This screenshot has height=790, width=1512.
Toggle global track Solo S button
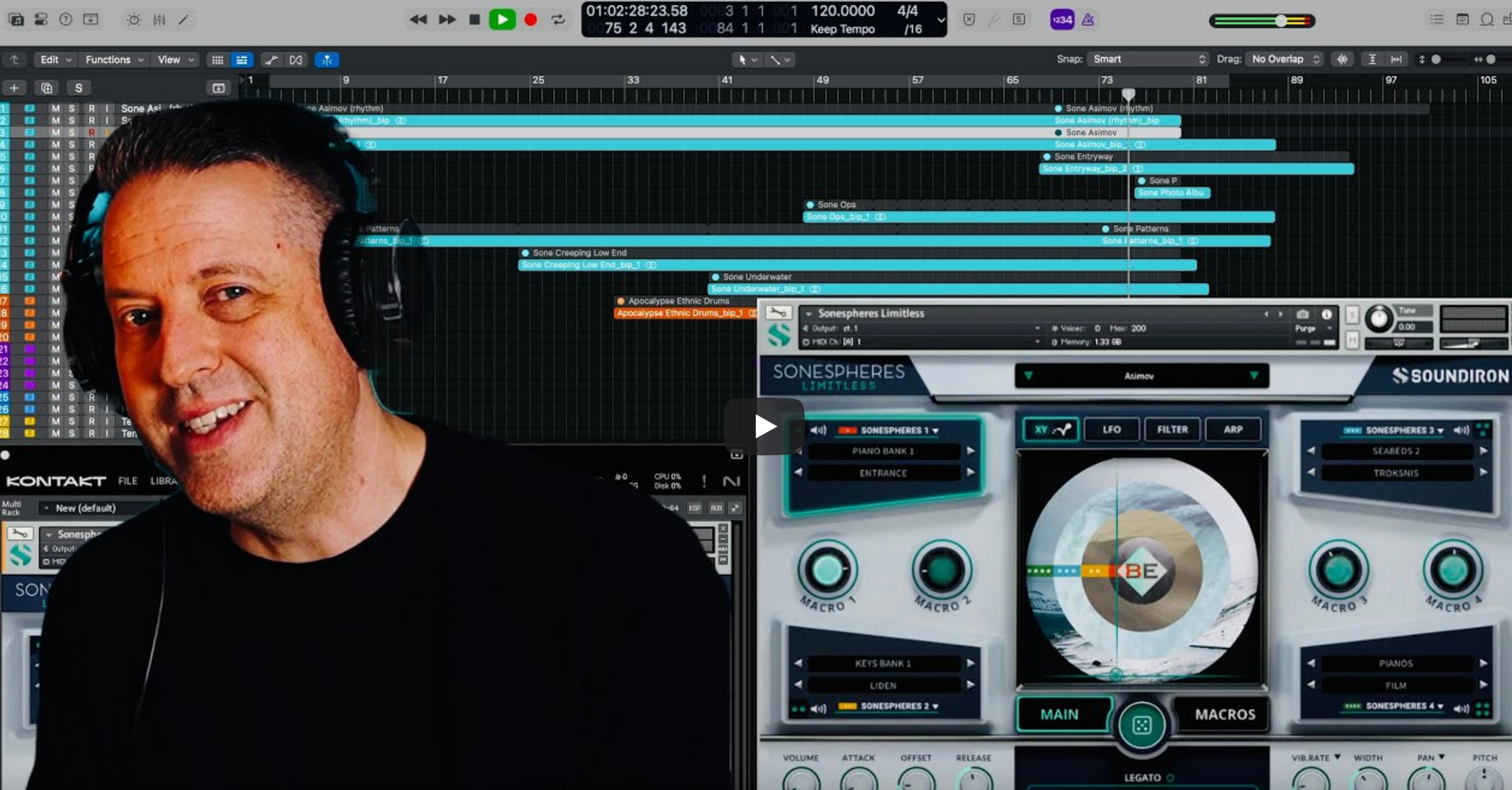(x=79, y=87)
